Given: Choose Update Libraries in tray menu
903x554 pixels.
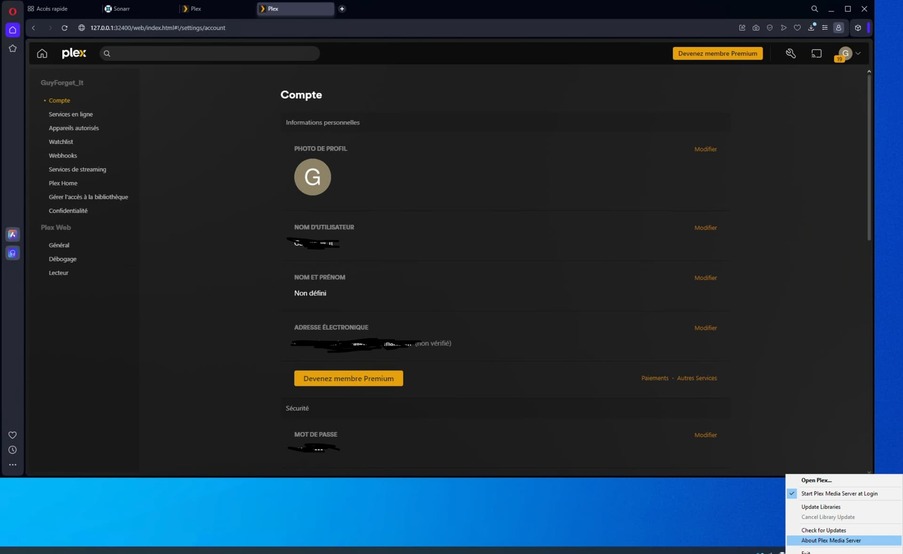Looking at the screenshot, I should pyautogui.click(x=821, y=507).
